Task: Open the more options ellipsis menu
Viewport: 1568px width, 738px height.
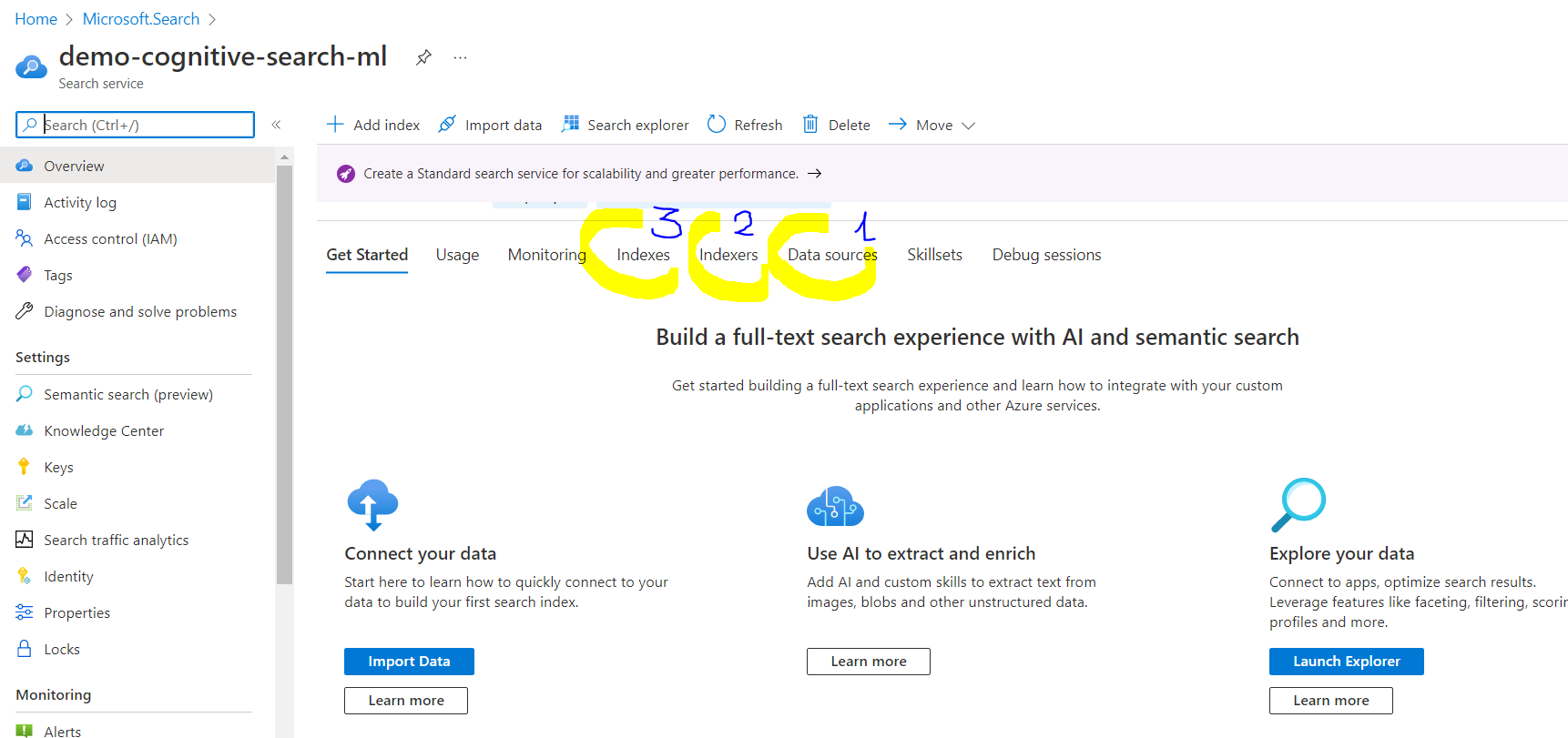Action: click(461, 57)
